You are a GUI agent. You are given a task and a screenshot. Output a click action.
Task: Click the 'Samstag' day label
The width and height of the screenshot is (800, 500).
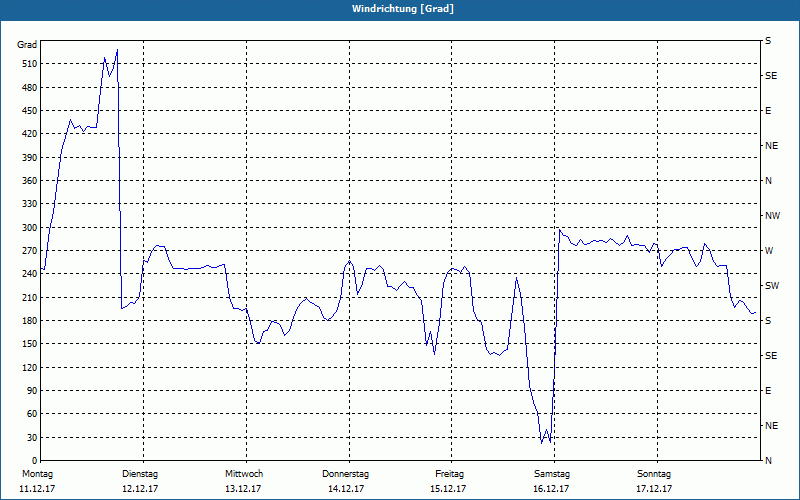point(552,474)
